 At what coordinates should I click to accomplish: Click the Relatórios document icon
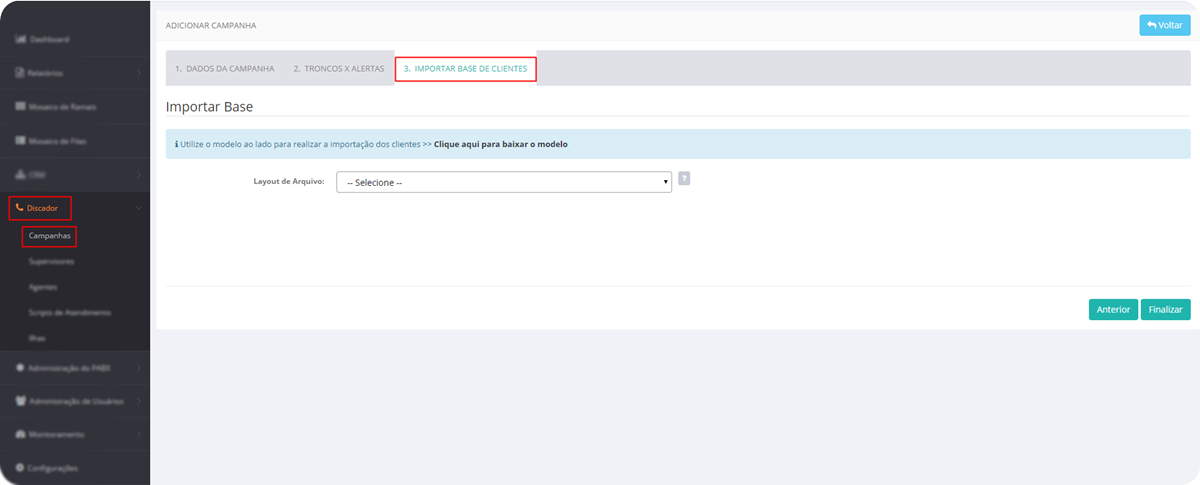click(x=20, y=74)
